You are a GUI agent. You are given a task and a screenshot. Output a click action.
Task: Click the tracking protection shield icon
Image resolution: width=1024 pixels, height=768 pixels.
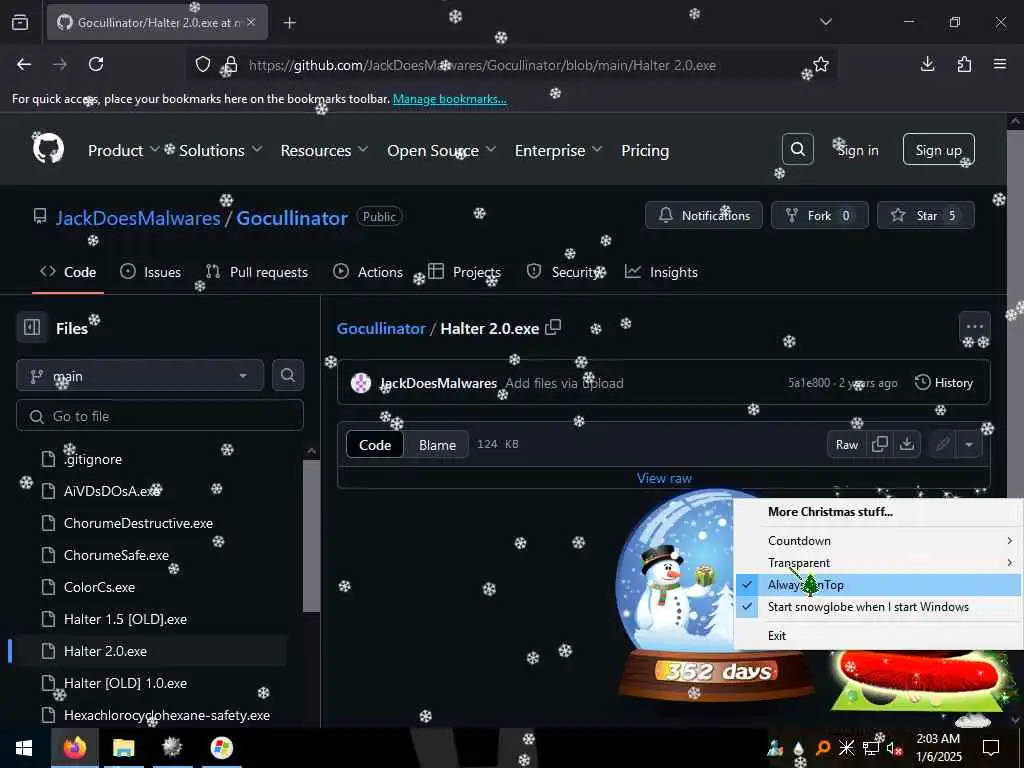[x=203, y=64]
